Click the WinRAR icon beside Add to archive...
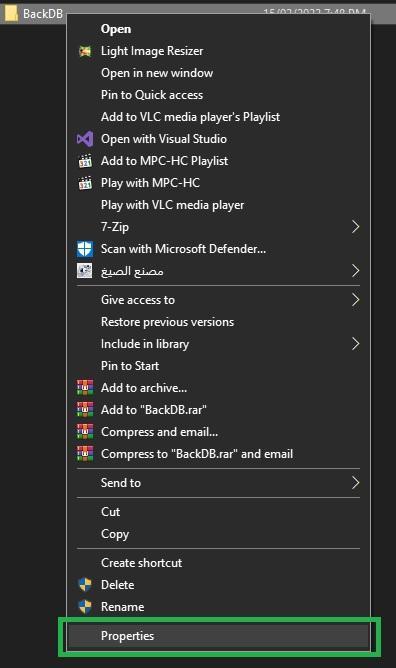Image resolution: width=396 pixels, height=668 pixels. click(x=85, y=388)
